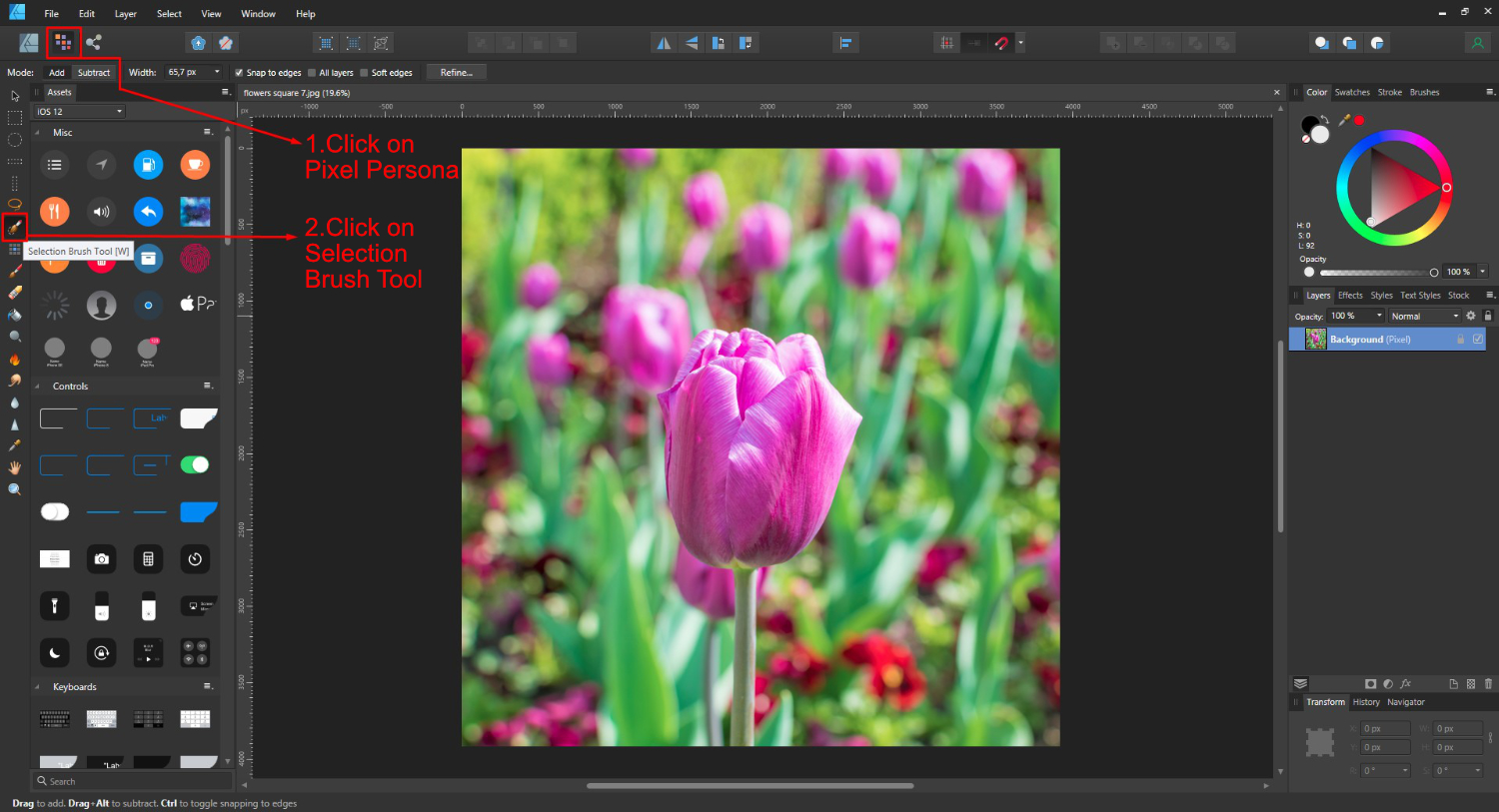Viewport: 1499px width, 812px height.
Task: Uncheck Snap to edges
Action: tap(238, 72)
